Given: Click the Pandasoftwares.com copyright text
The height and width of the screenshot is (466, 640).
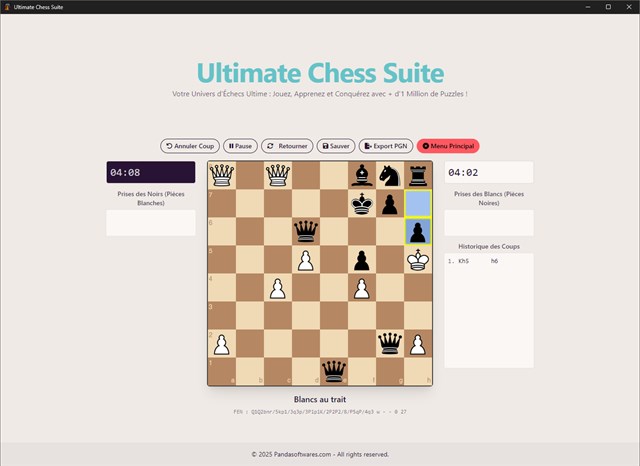Looking at the screenshot, I should [x=320, y=454].
